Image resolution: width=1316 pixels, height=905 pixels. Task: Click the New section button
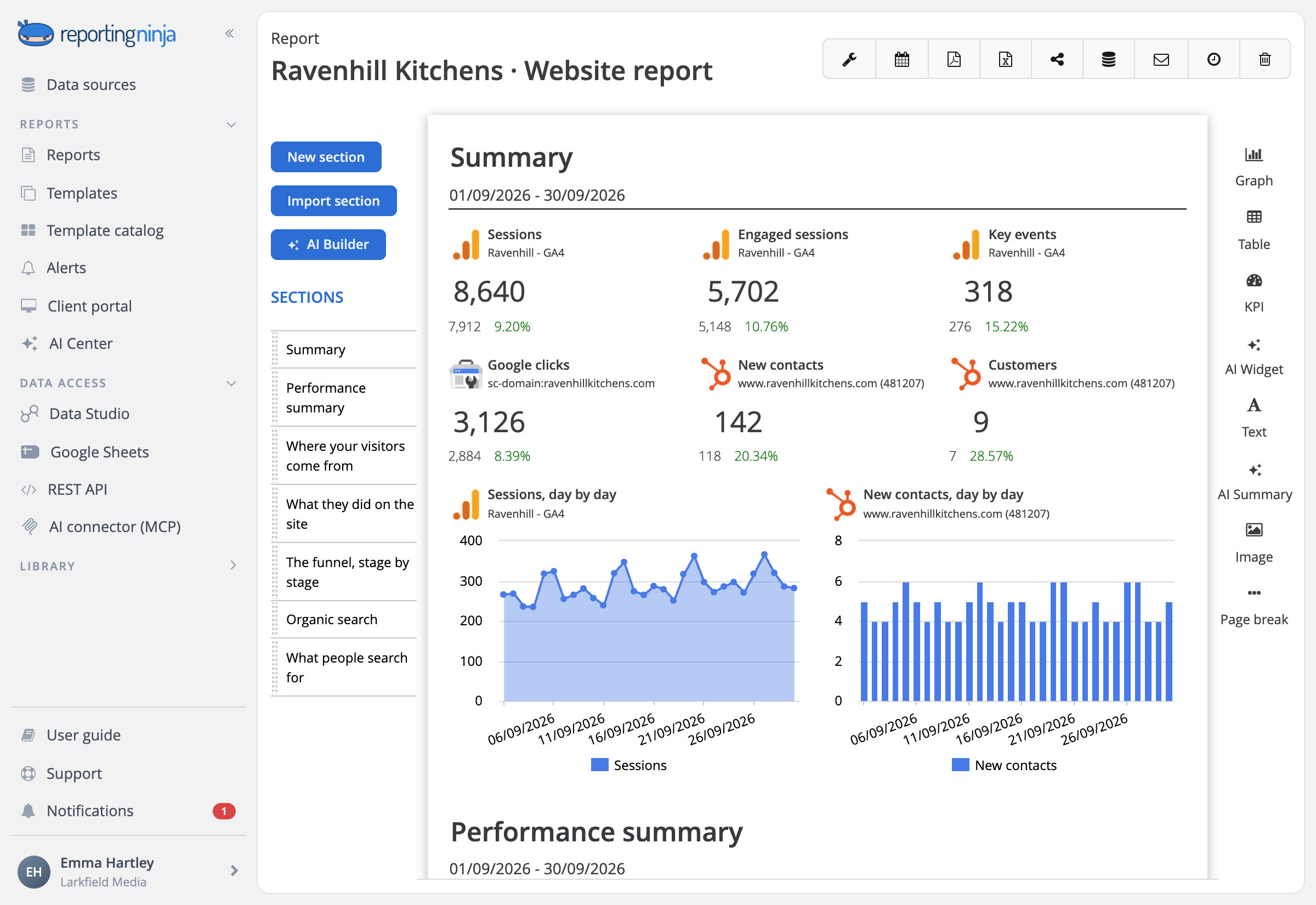pyautogui.click(x=326, y=156)
